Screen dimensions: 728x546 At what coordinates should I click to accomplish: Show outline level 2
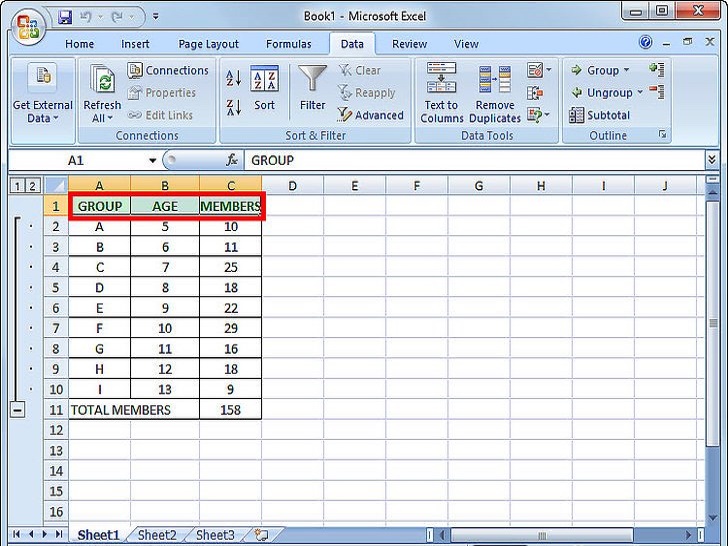[32, 186]
